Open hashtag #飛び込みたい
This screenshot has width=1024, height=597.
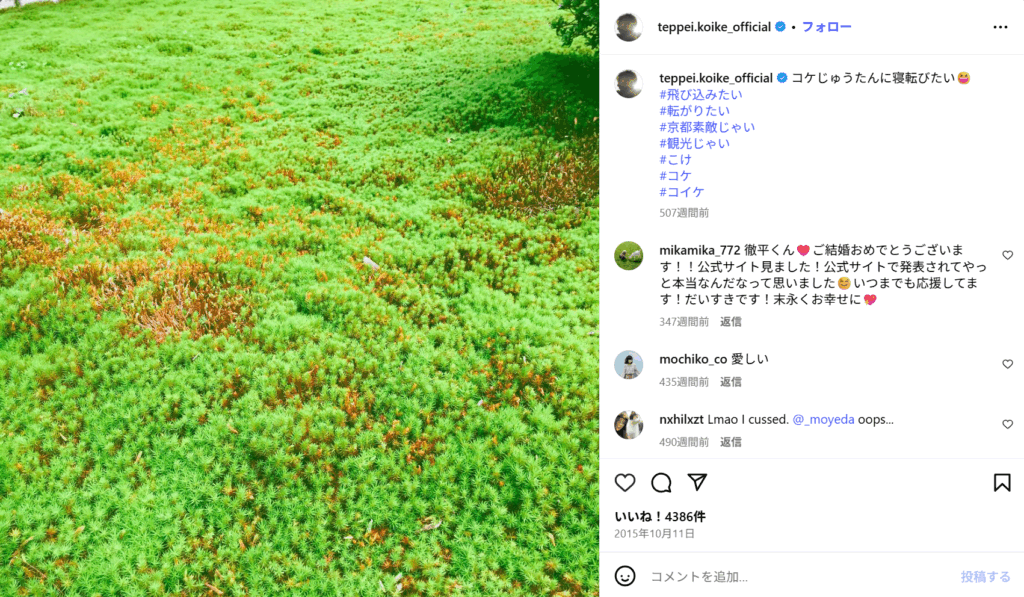(x=701, y=94)
